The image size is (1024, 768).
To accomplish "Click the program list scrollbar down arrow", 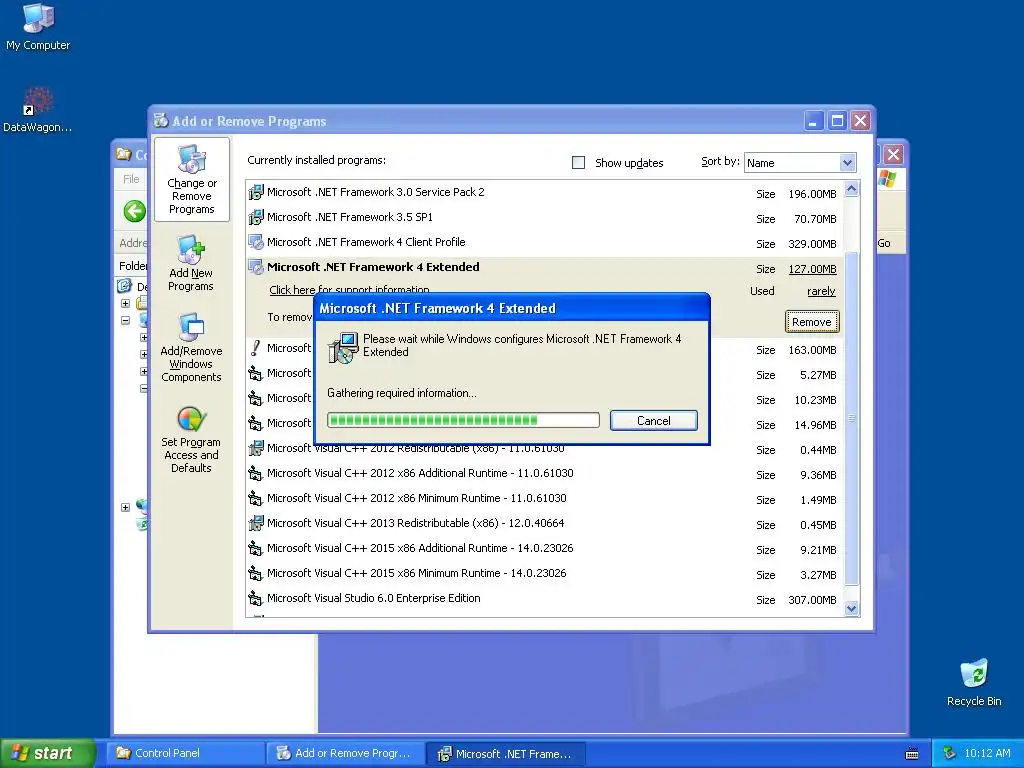I will coord(852,609).
